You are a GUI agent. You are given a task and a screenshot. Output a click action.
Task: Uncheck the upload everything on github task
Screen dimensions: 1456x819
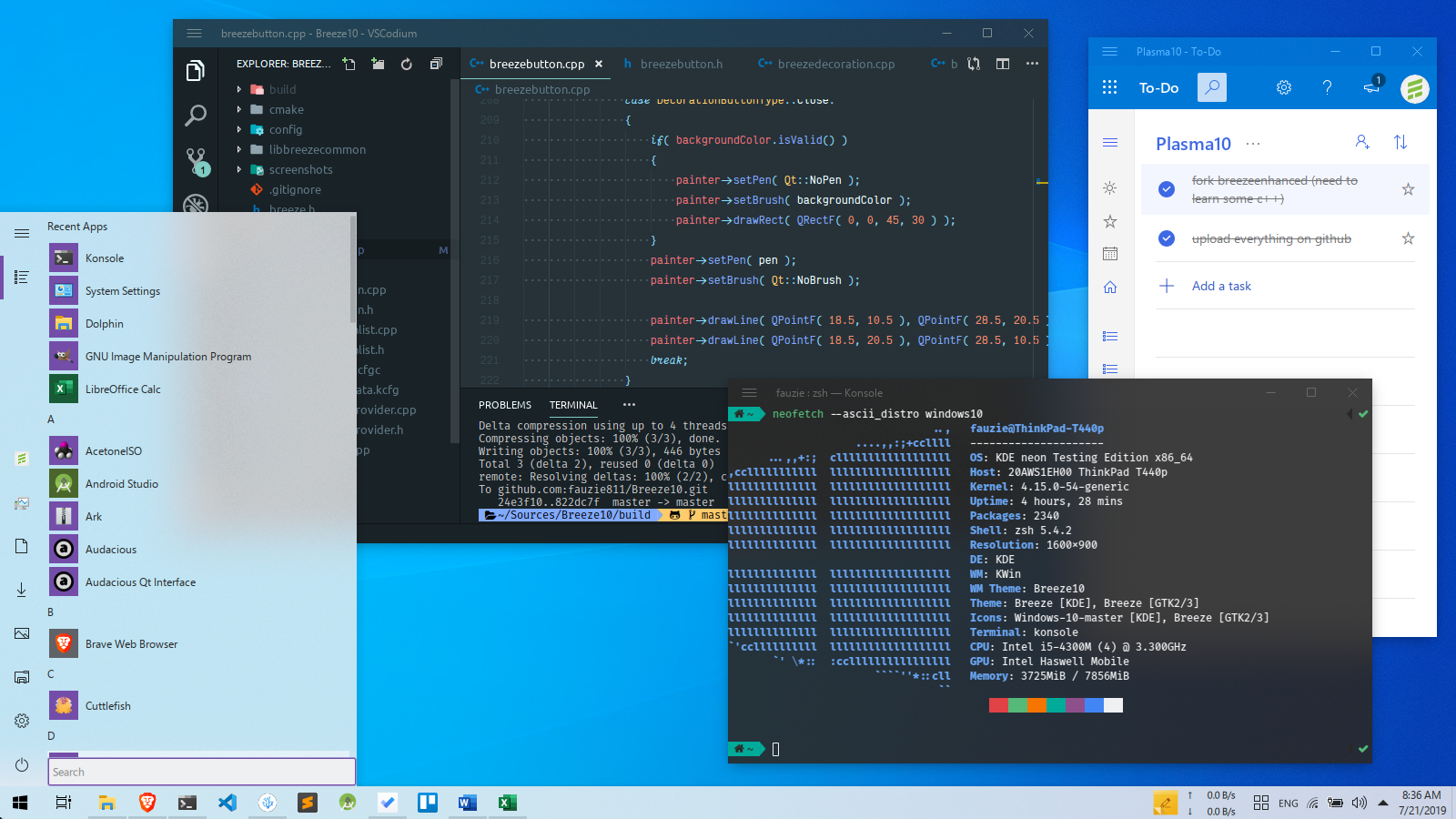coord(1167,238)
